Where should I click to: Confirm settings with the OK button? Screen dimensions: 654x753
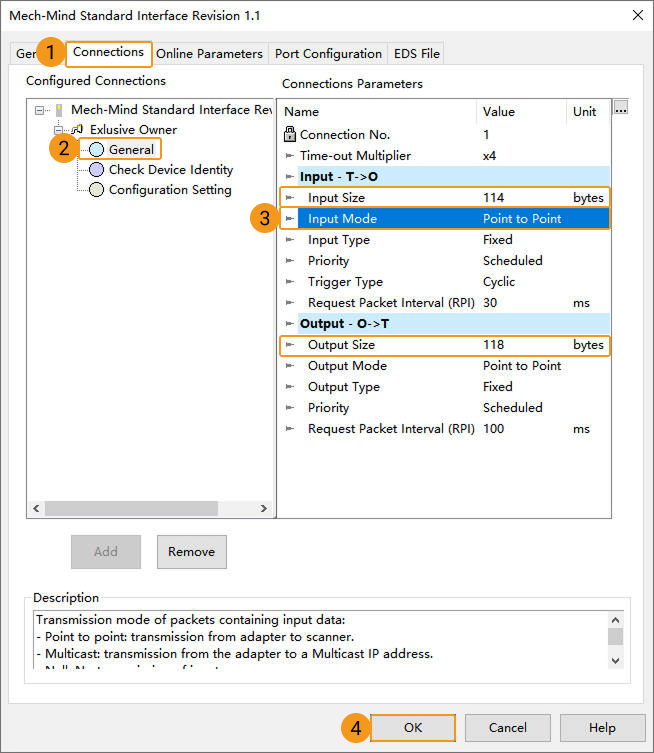point(413,728)
